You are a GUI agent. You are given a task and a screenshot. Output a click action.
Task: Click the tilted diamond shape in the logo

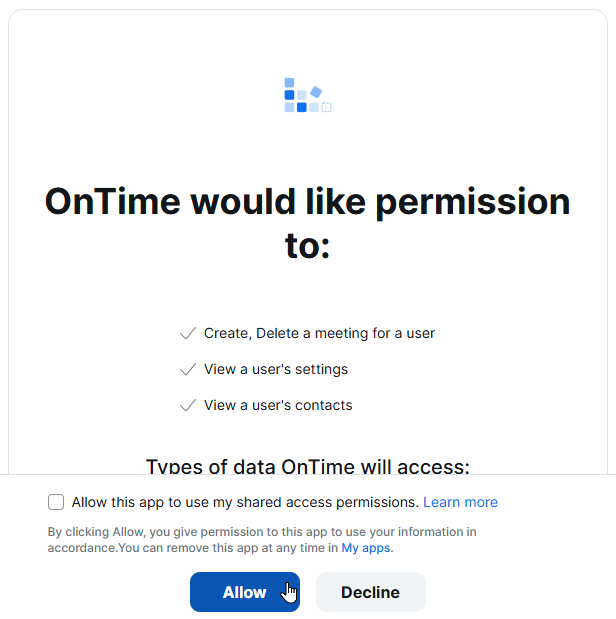316,92
